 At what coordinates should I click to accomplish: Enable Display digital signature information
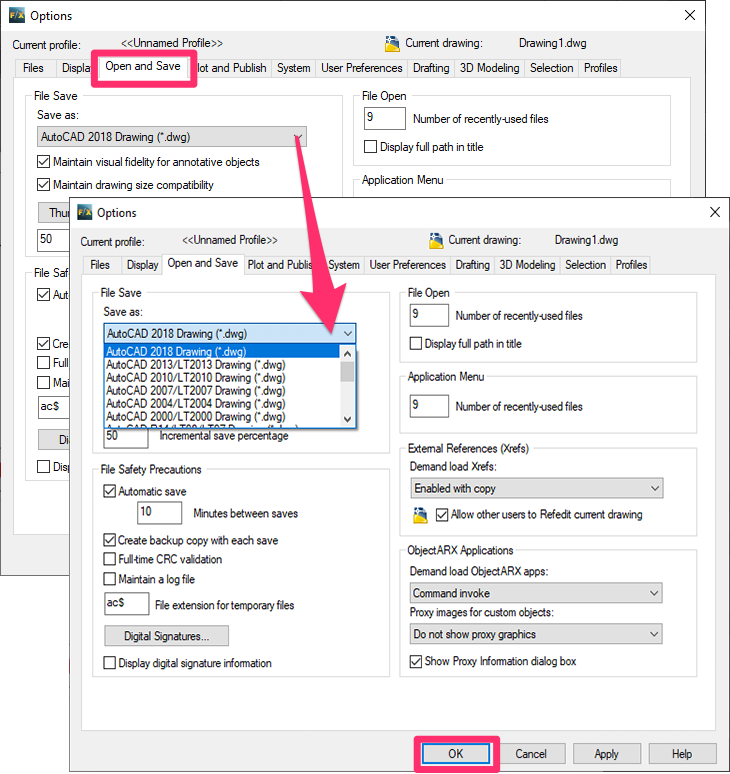click(110, 663)
